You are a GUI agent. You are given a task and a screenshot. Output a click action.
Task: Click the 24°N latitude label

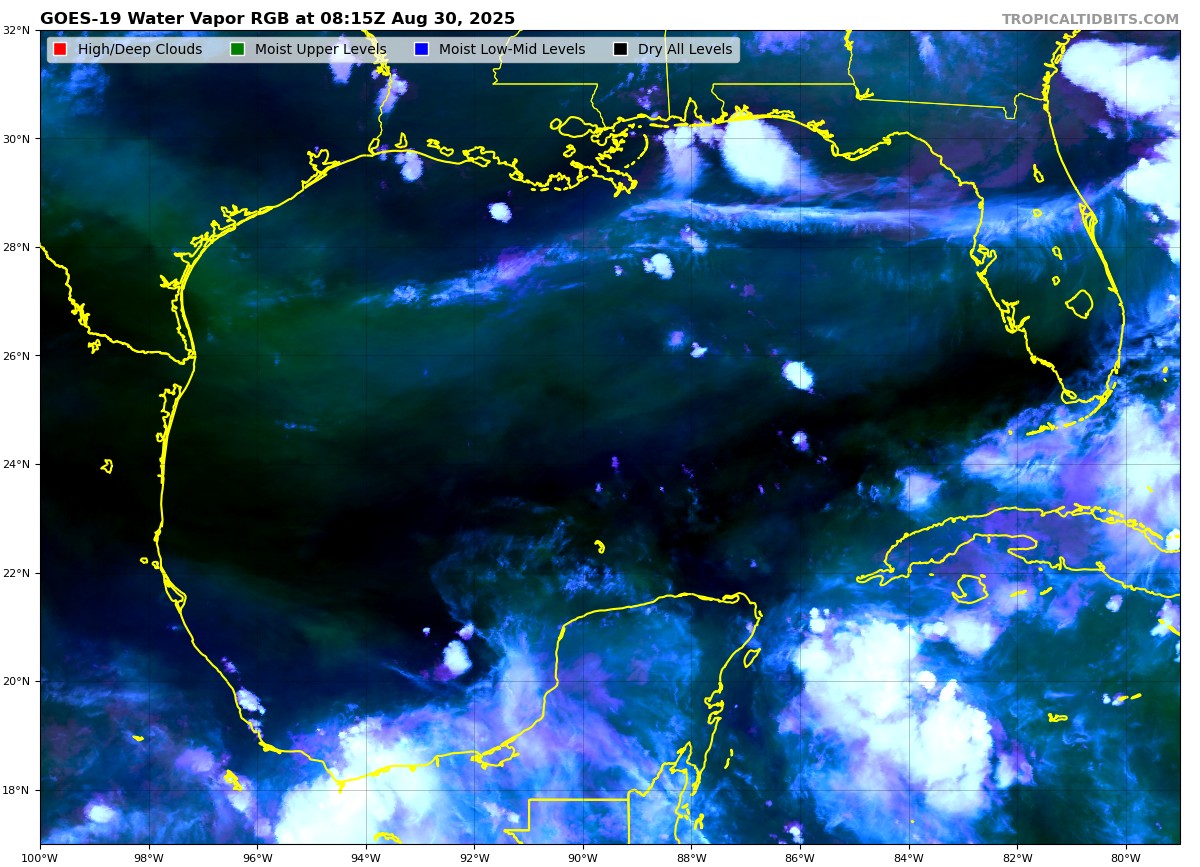click(x=17, y=464)
